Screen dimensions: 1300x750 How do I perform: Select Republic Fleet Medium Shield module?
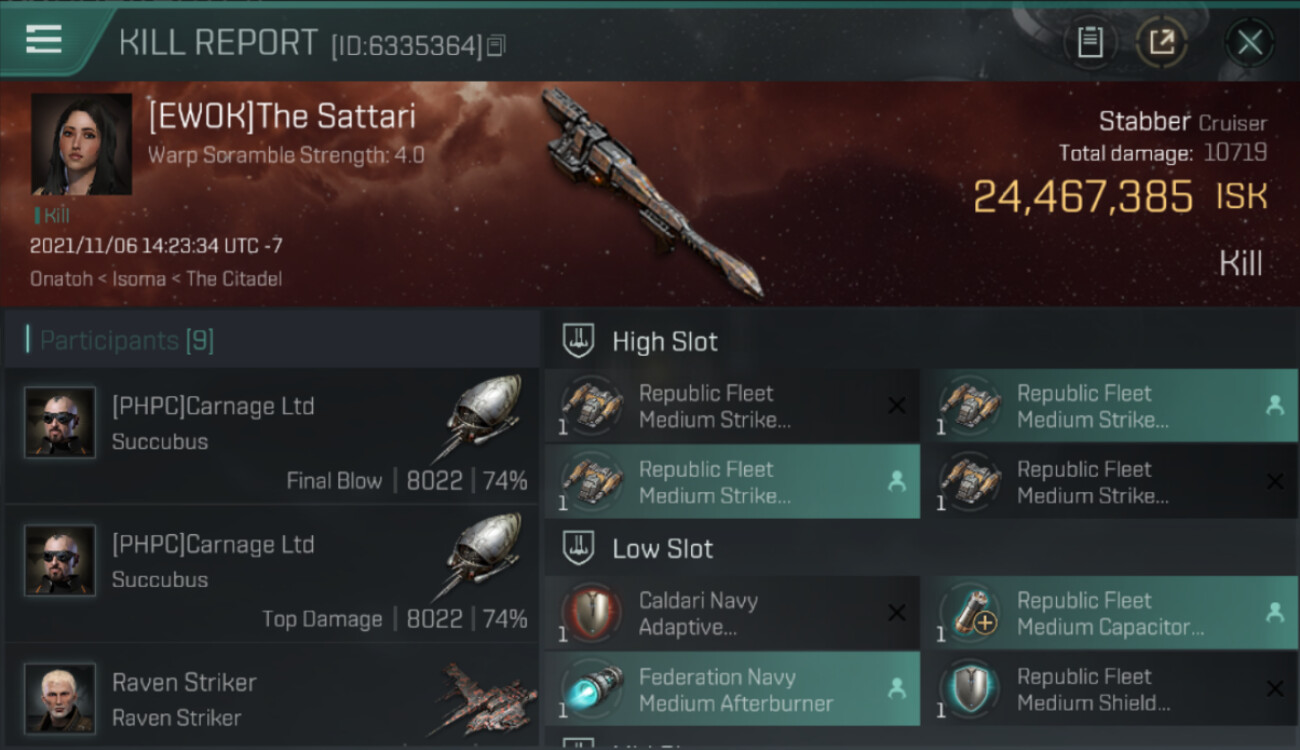tap(1110, 689)
